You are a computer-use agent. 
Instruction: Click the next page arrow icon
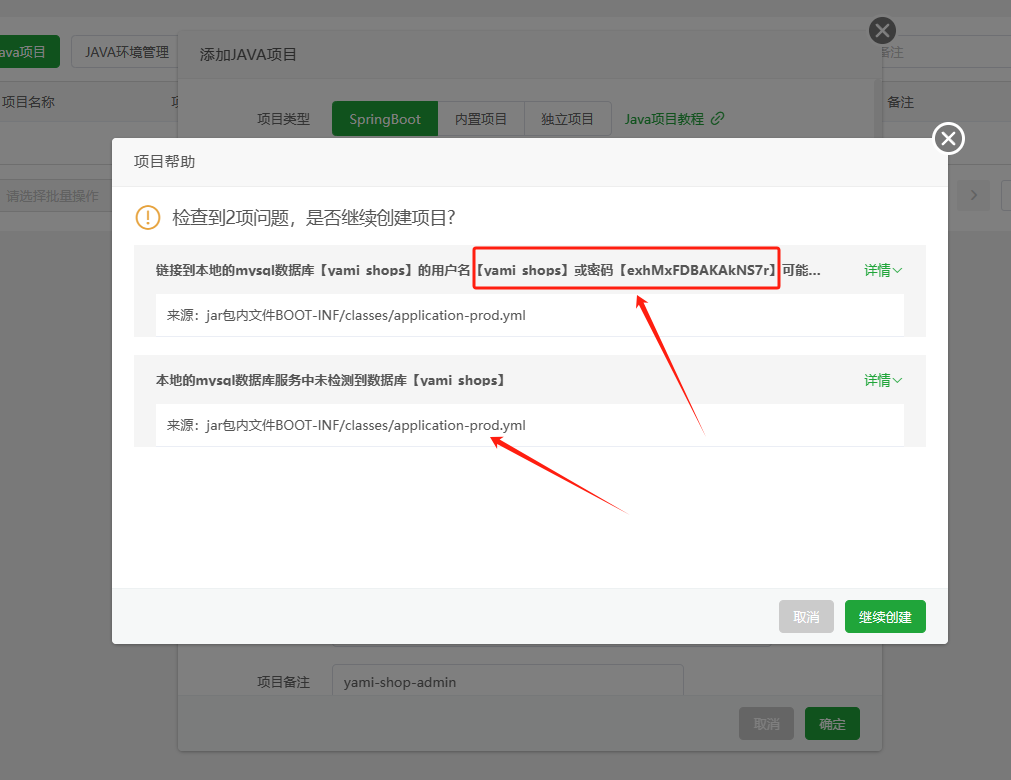pyautogui.click(x=973, y=195)
